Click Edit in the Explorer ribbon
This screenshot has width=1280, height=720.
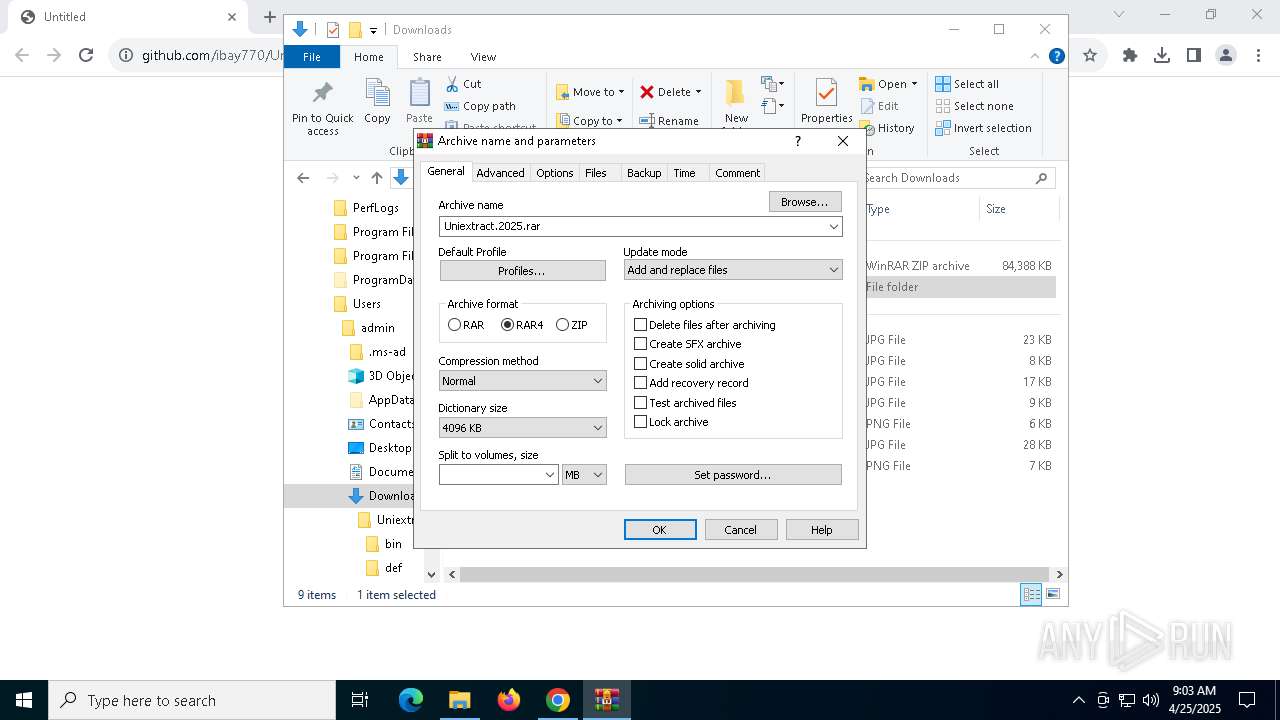[x=879, y=106]
